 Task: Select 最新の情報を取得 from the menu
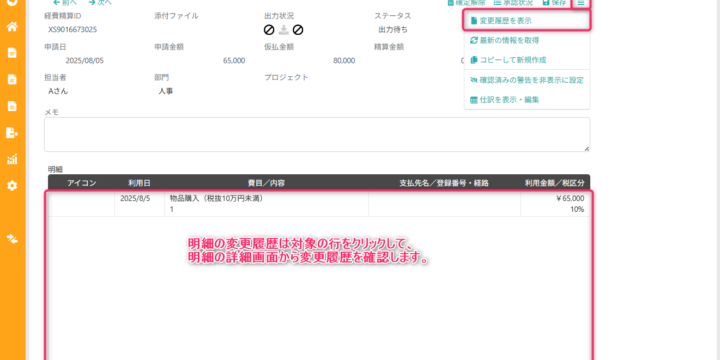click(x=527, y=40)
